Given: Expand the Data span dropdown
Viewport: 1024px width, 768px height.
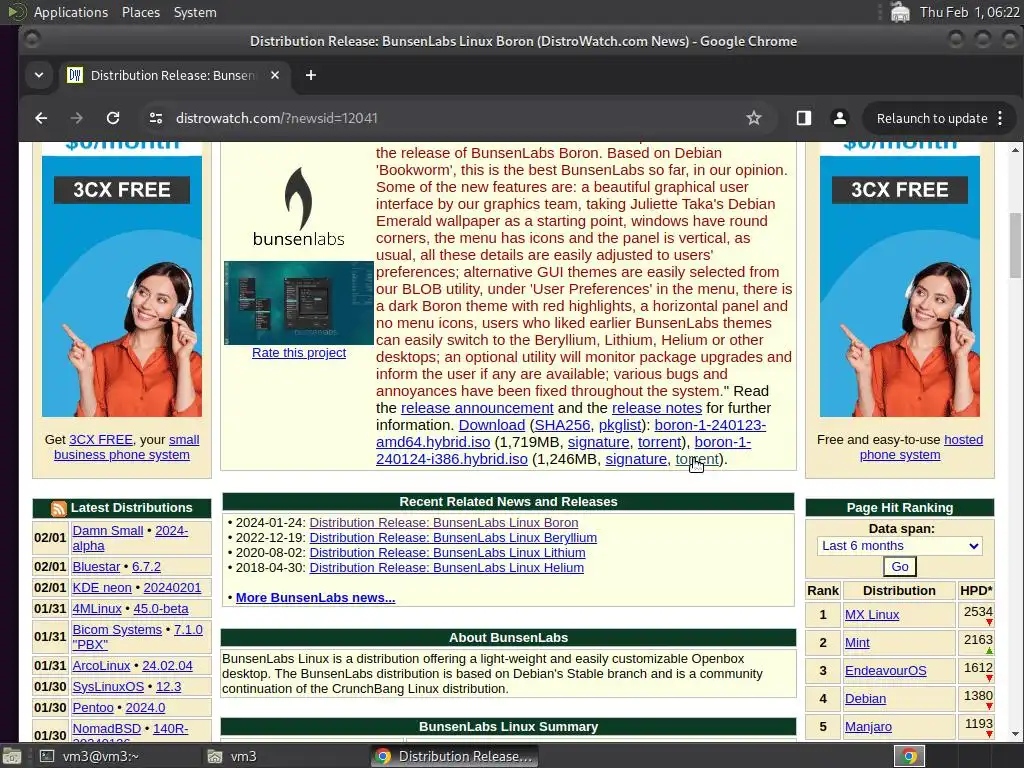Looking at the screenshot, I should coord(899,546).
